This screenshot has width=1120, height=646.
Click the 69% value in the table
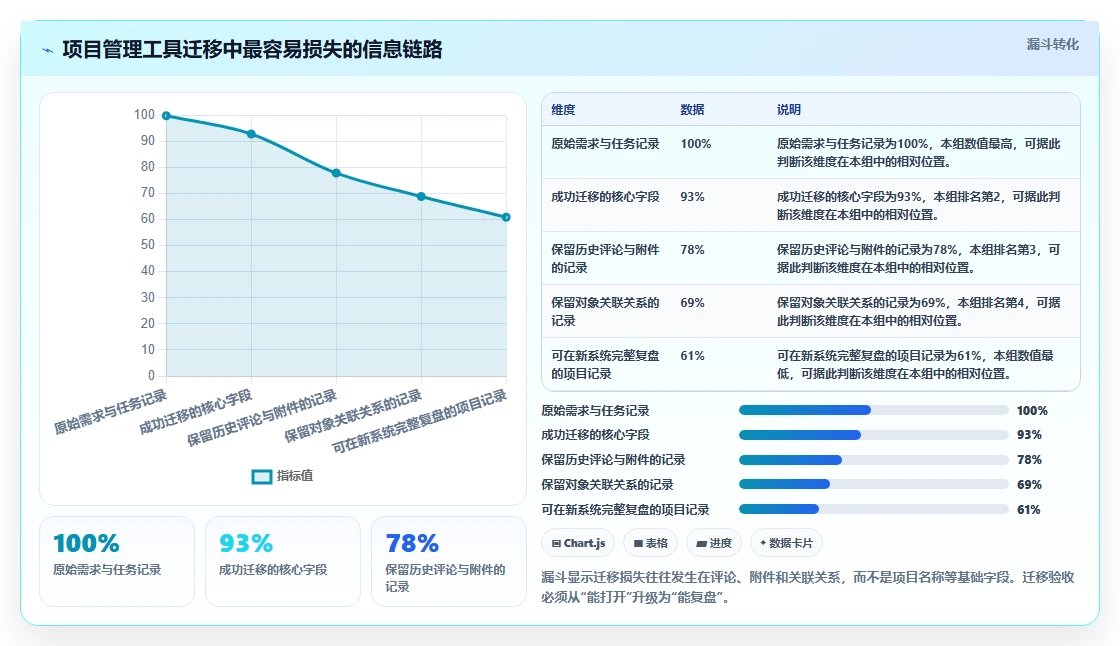pos(692,302)
